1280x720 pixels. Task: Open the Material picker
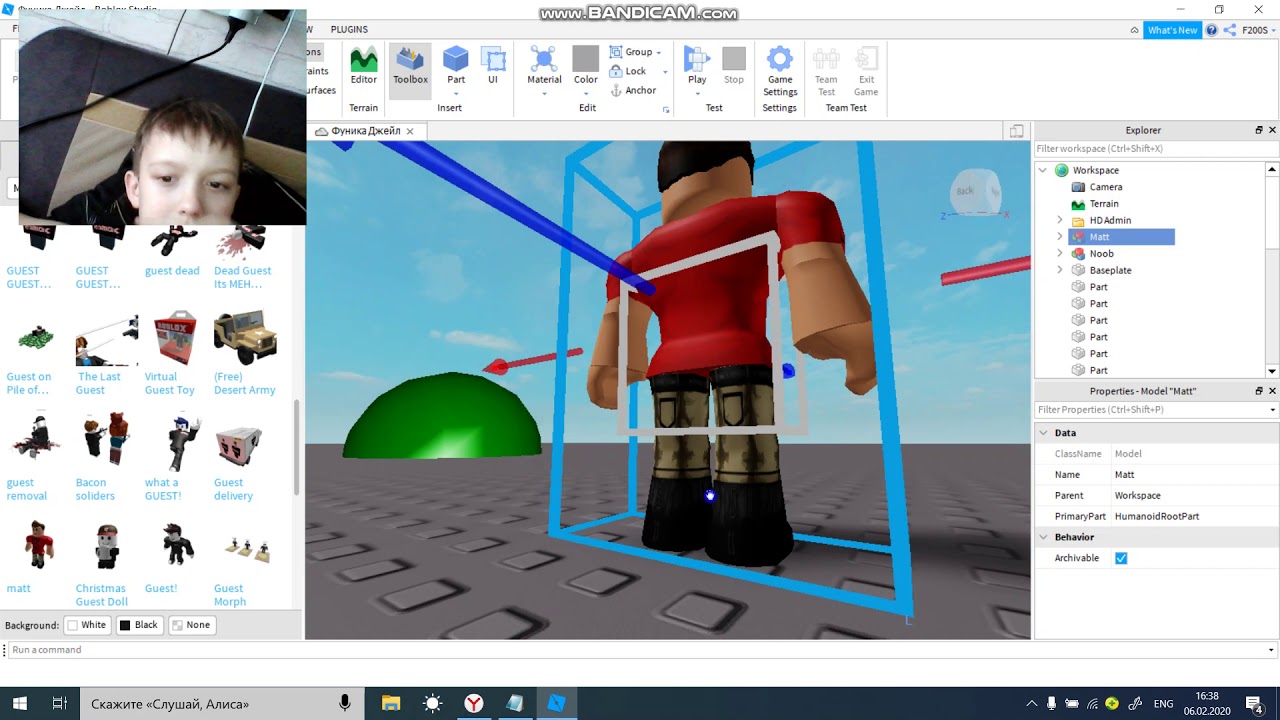(x=544, y=64)
